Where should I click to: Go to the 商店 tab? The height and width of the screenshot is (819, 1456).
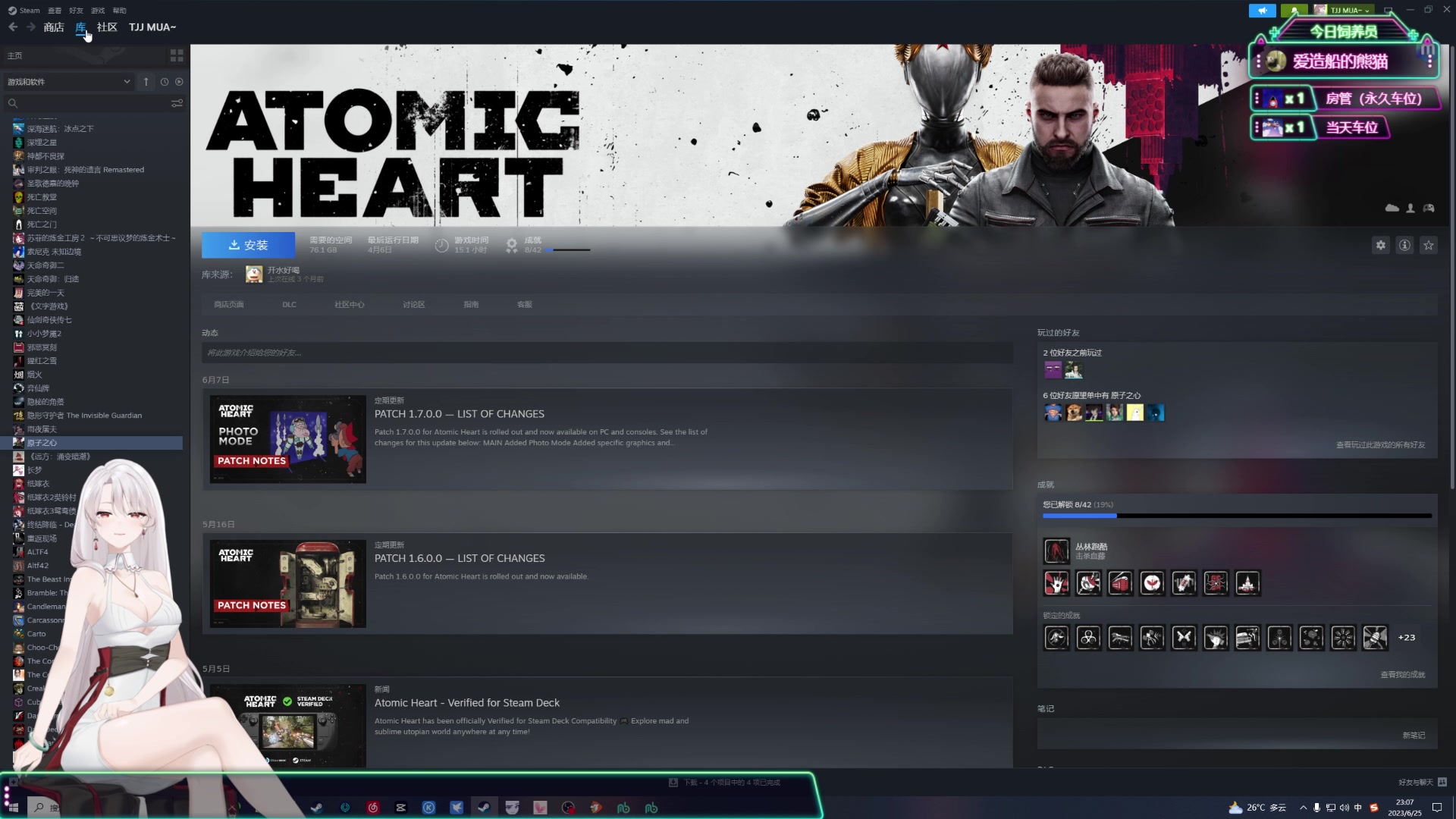(54, 27)
